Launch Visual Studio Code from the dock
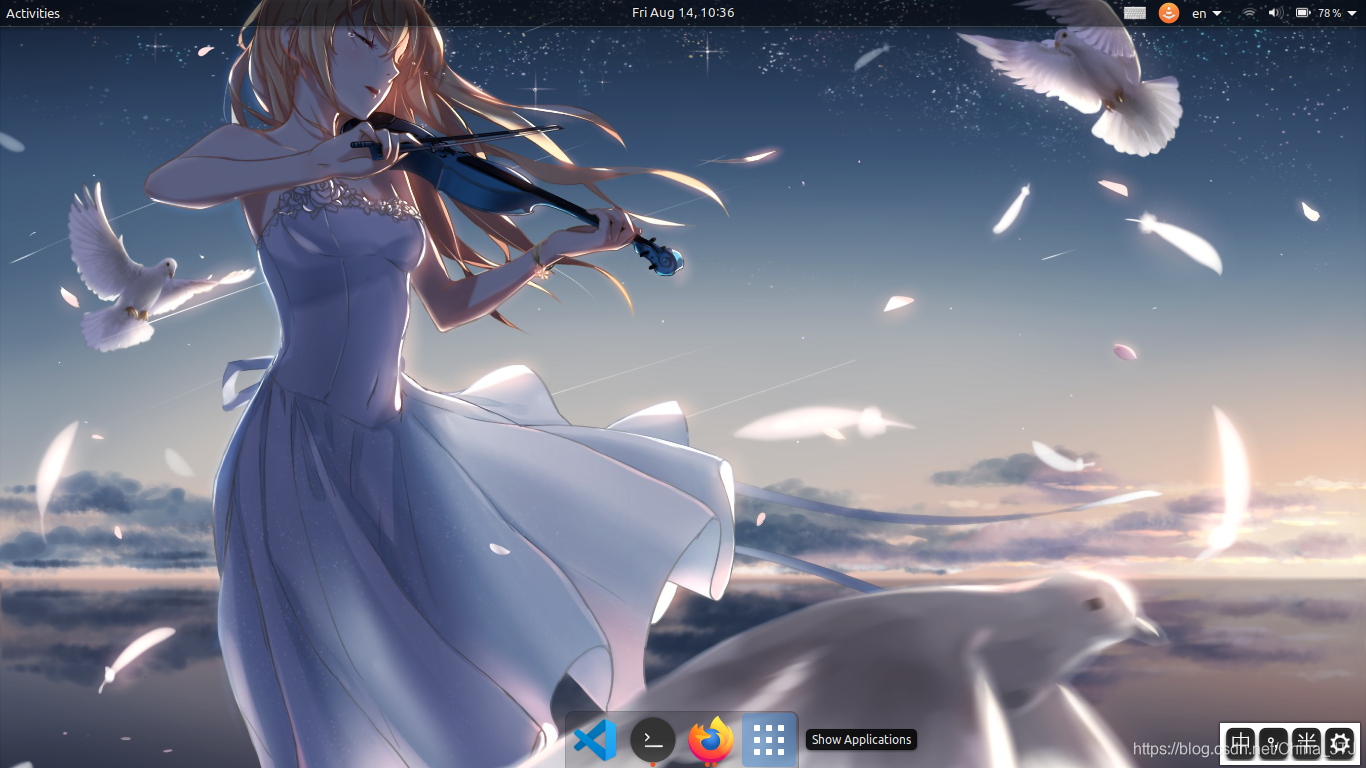 coord(595,740)
